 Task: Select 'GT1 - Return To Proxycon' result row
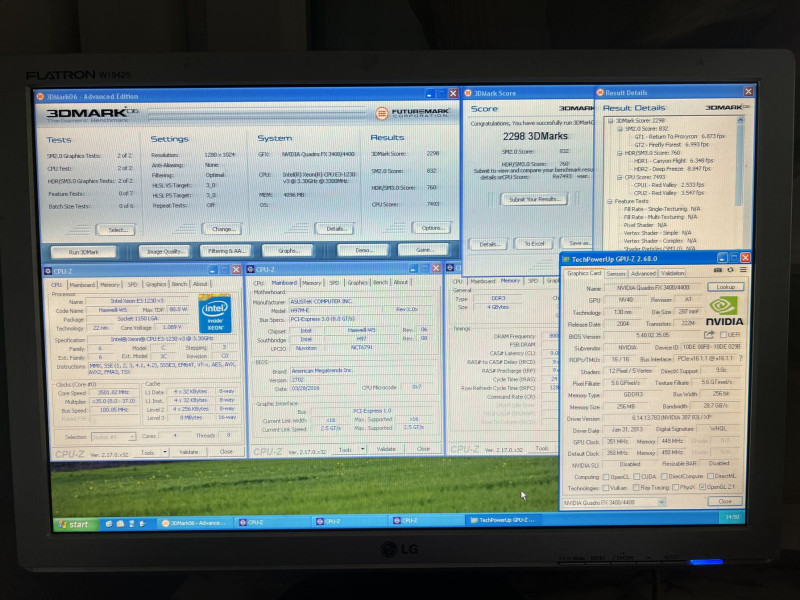(x=679, y=137)
